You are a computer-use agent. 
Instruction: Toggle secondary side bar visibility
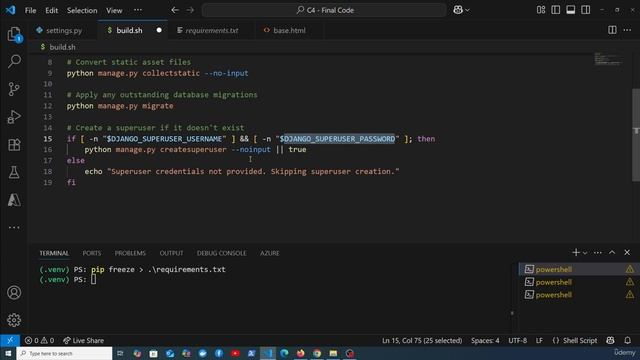point(586,10)
